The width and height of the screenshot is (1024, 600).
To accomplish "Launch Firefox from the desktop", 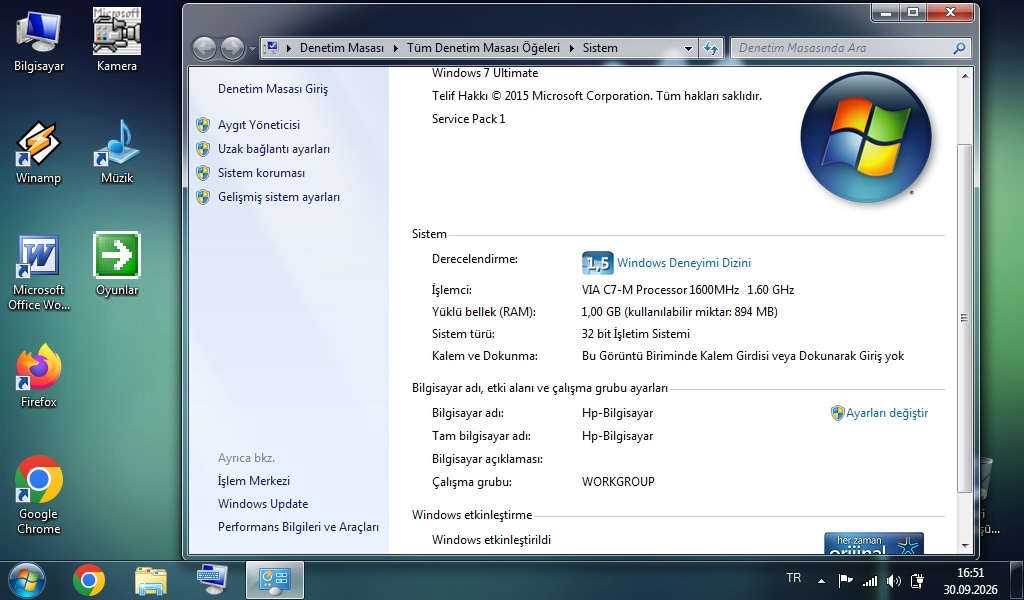I will [39, 377].
